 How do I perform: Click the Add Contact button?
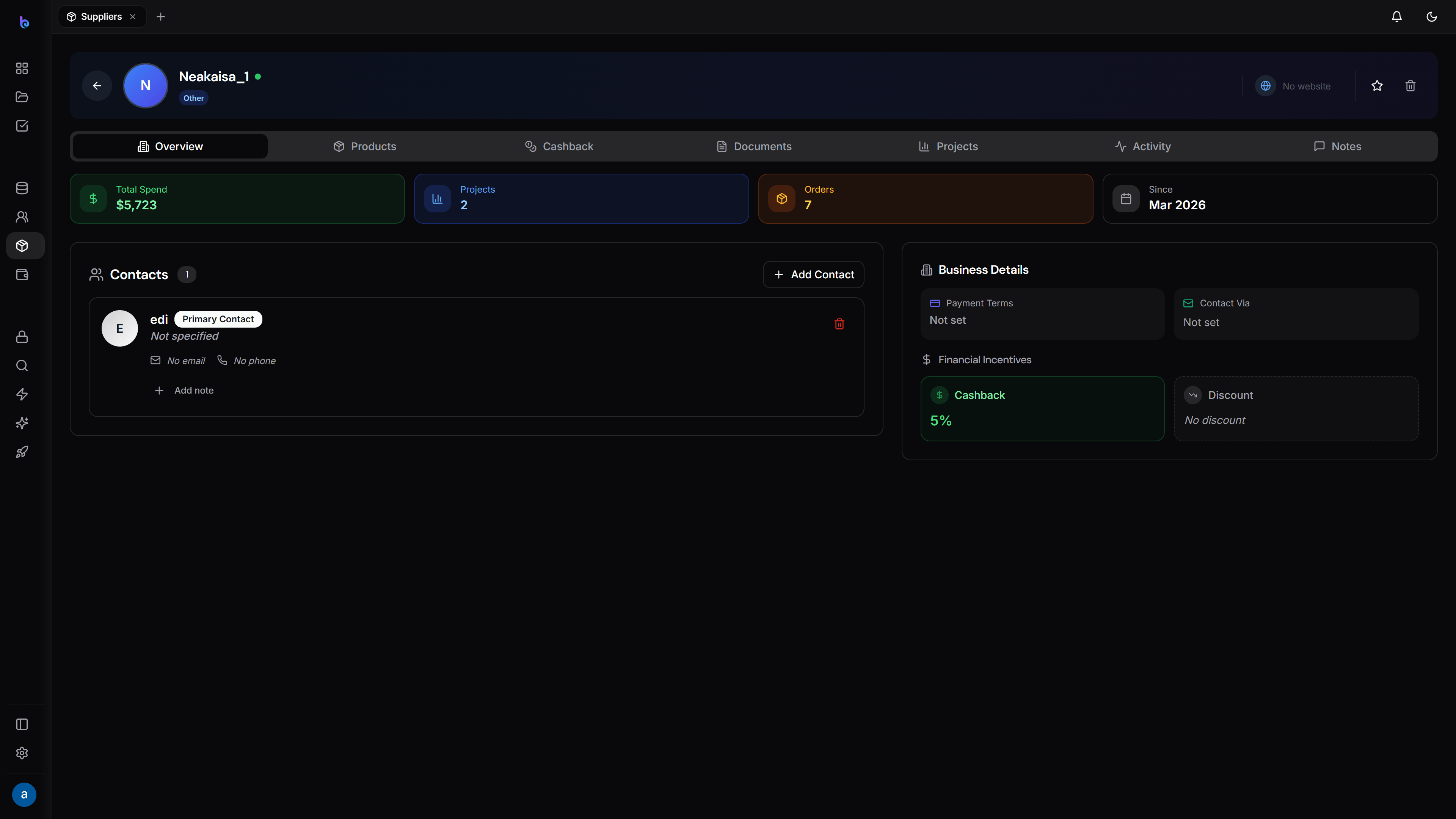813,275
